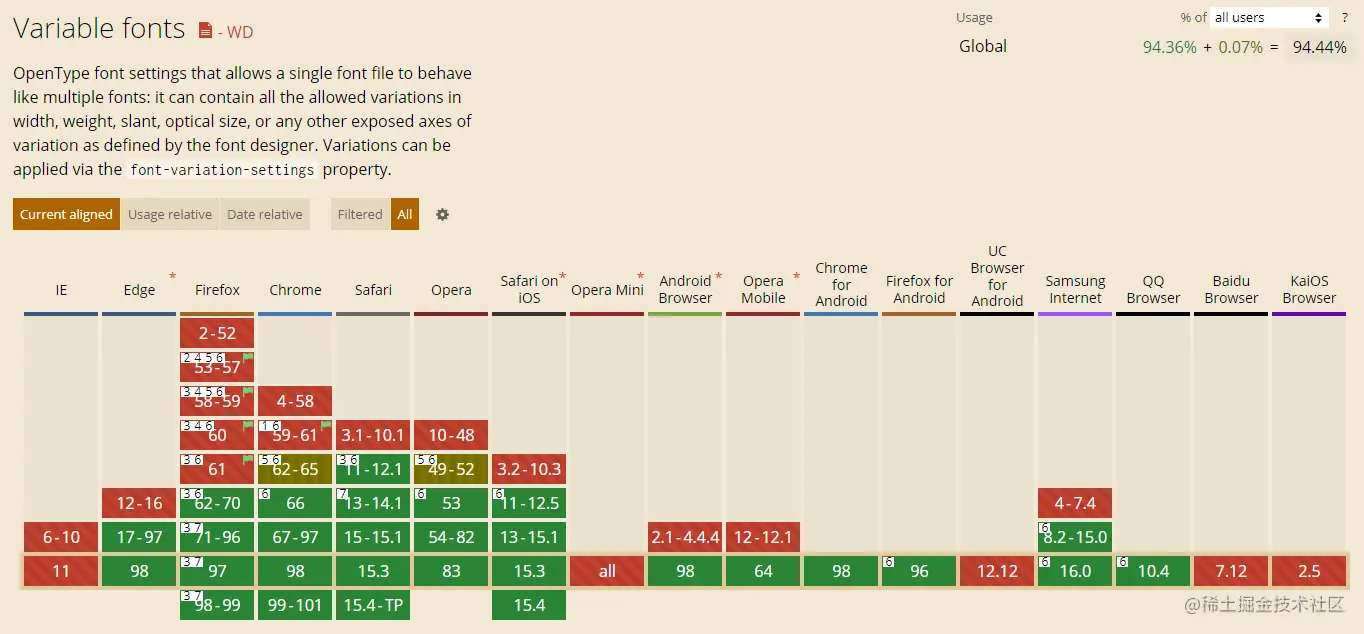
Task: Click the Chrome for Android header
Action: pos(841,284)
